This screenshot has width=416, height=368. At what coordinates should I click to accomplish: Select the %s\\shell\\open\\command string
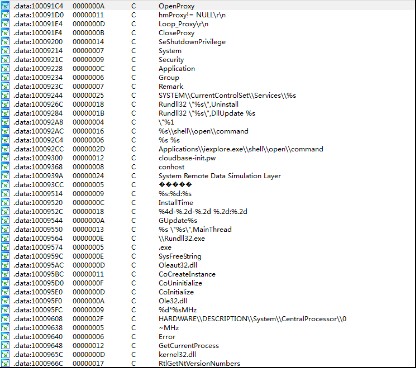tap(203, 131)
